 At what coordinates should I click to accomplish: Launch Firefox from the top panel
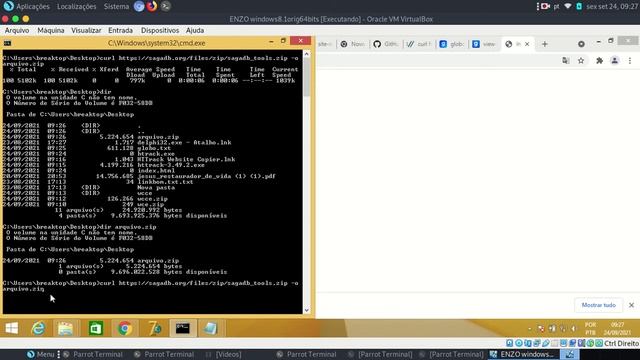point(152,6)
